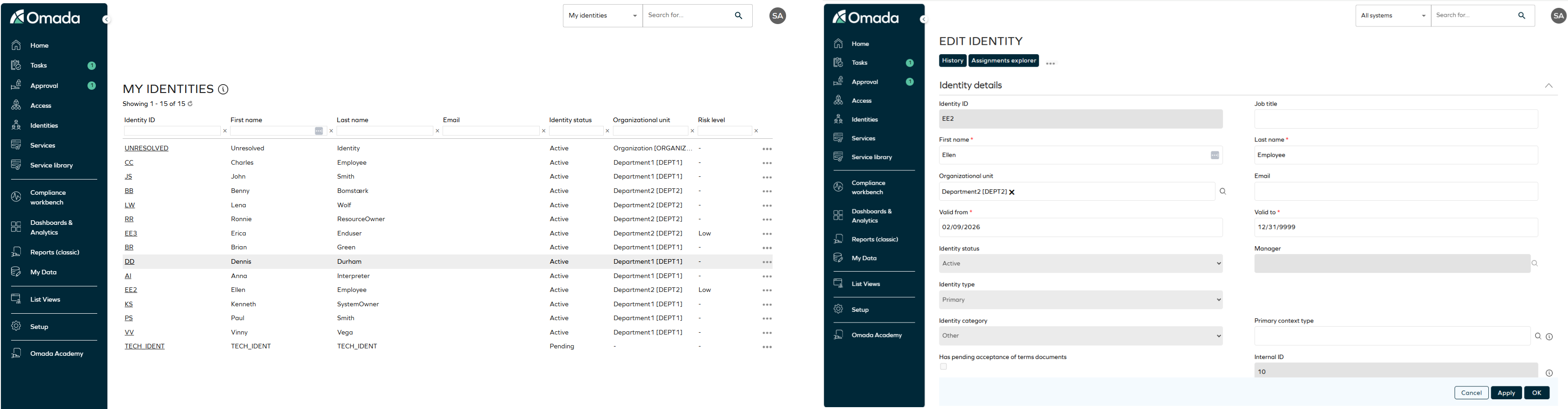Screen dimensions: 1568x409
Task: Toggle Has pending acceptance of terms checkbox
Action: pos(943,367)
